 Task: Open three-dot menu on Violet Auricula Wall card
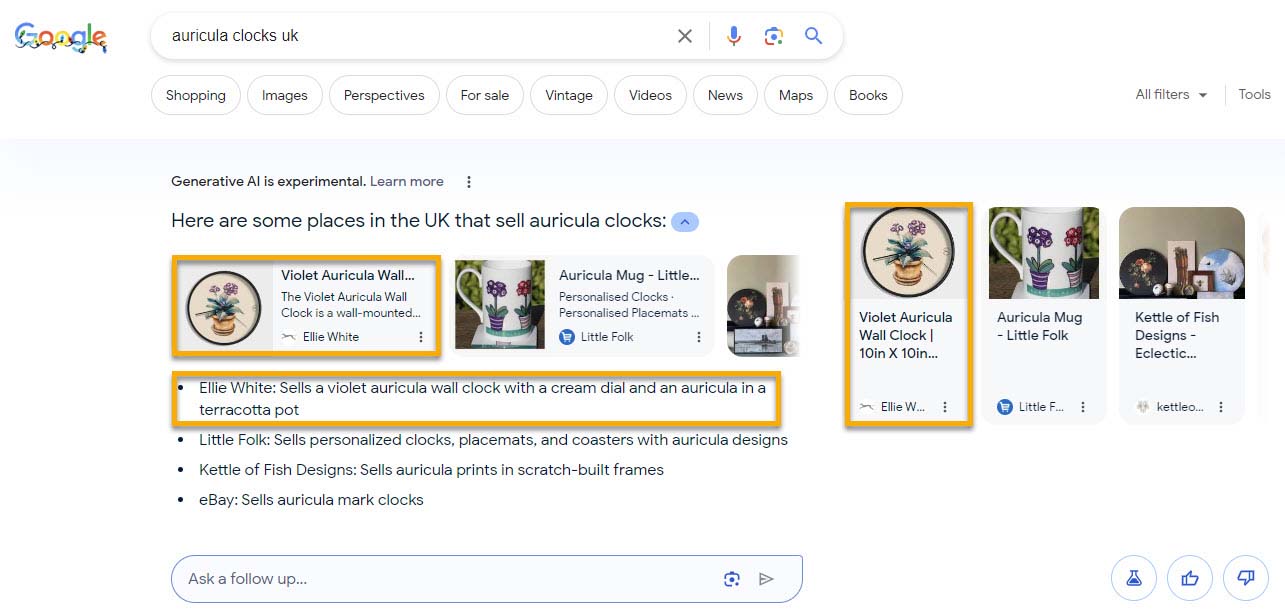(x=421, y=337)
